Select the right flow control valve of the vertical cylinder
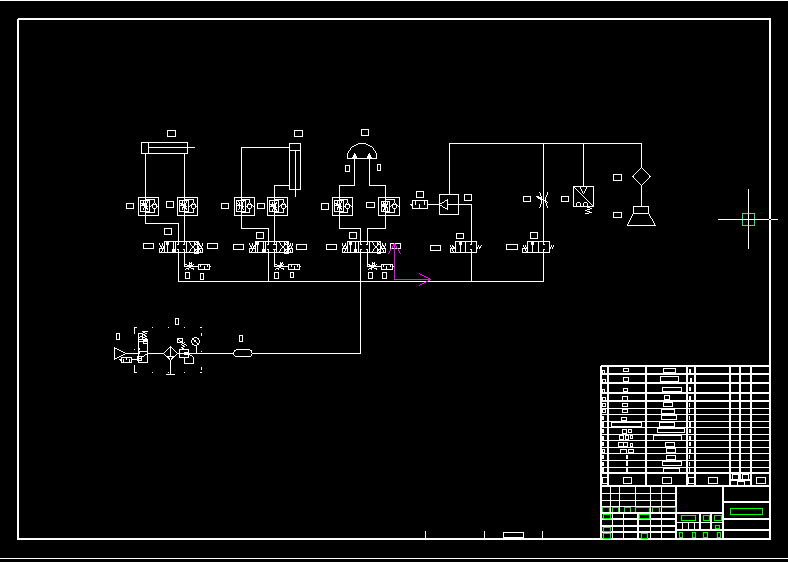This screenshot has height=562, width=788. 277,206
